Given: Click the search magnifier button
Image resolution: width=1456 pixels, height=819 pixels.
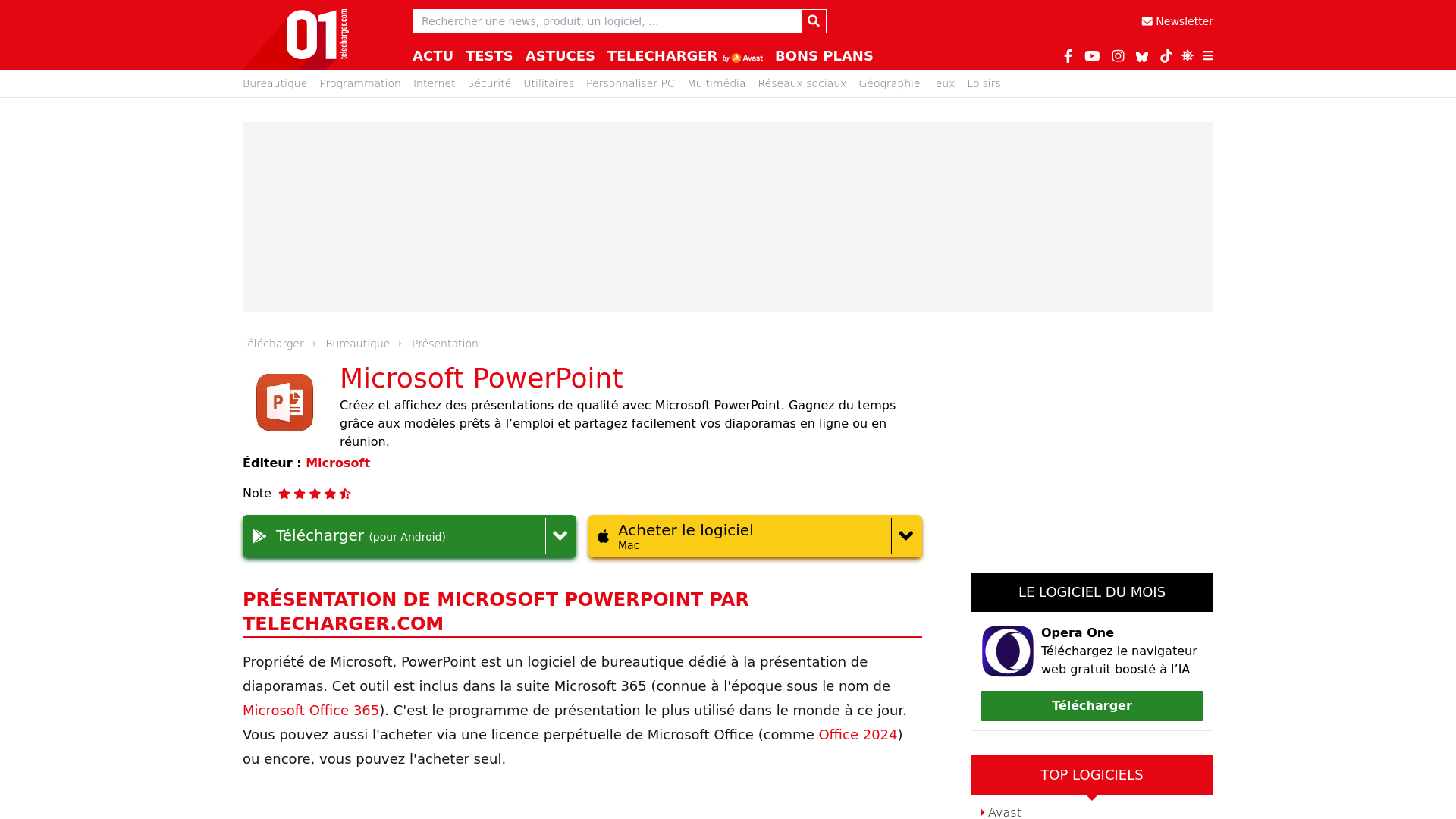Looking at the screenshot, I should [814, 21].
